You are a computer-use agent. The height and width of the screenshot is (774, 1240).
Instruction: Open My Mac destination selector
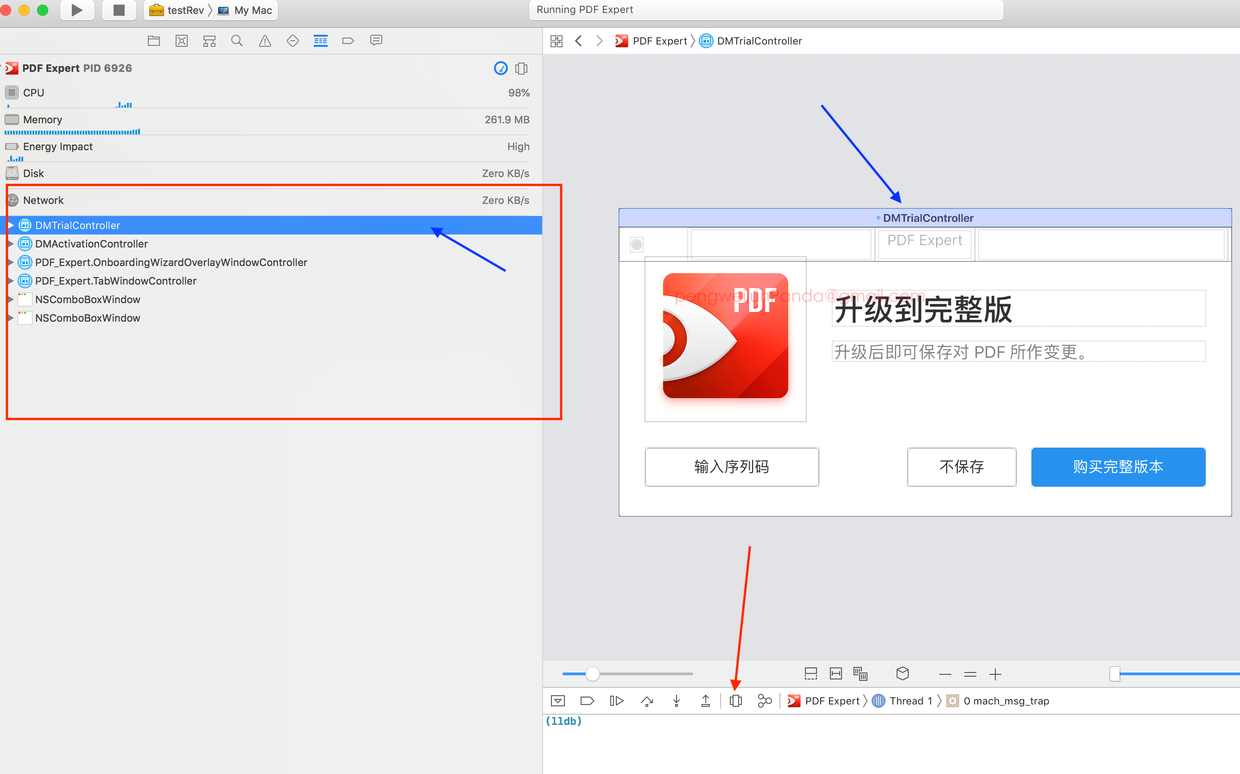point(245,10)
